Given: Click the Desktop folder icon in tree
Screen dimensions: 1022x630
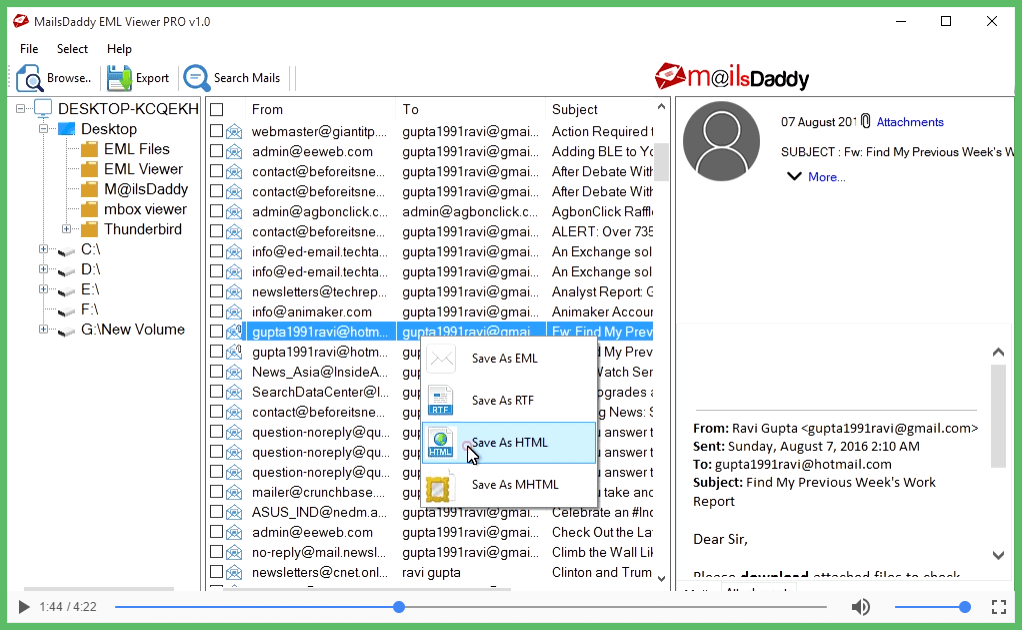Looking at the screenshot, I should 66,129.
